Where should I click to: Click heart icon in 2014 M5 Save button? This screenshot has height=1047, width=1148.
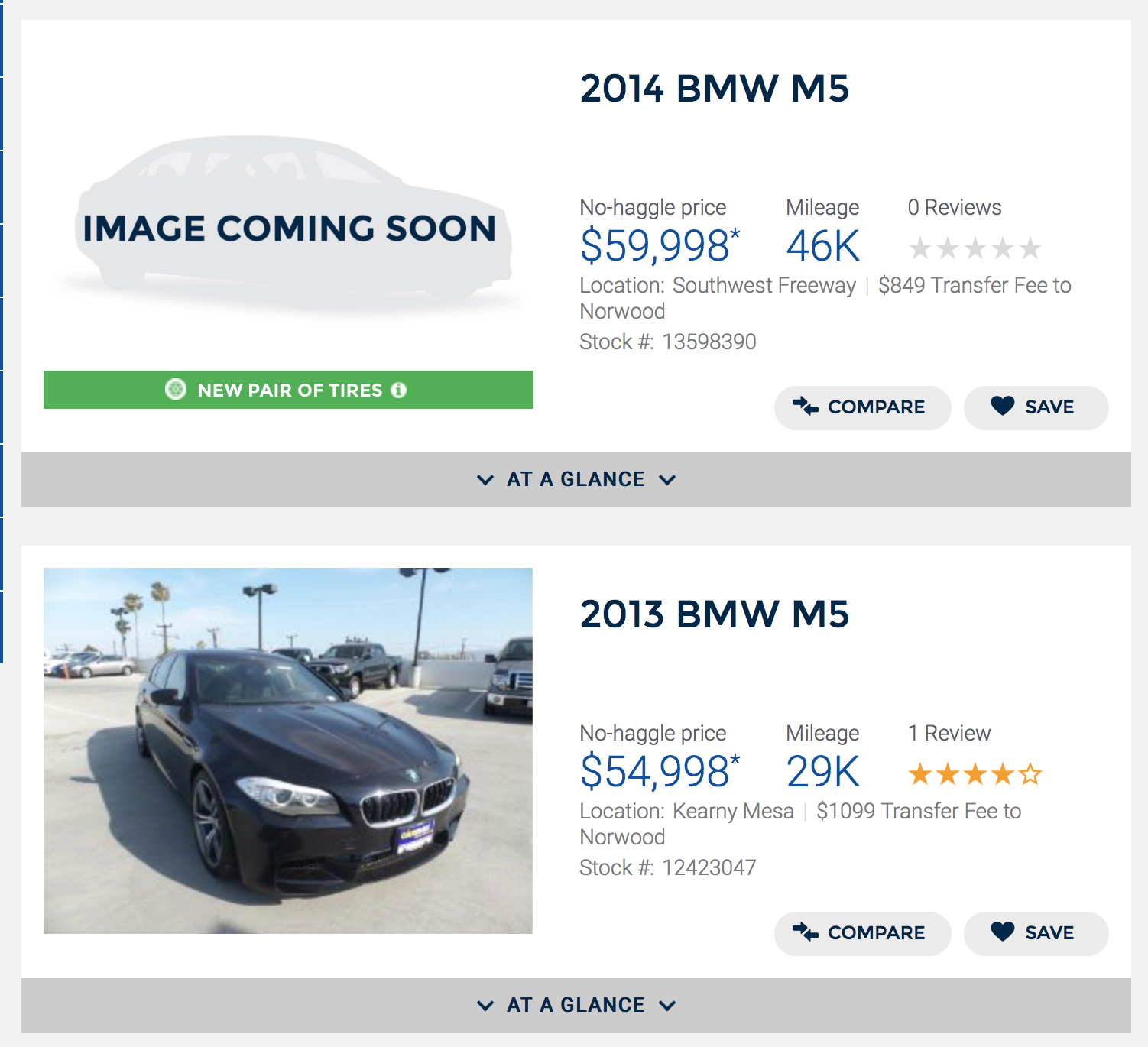pos(1003,407)
